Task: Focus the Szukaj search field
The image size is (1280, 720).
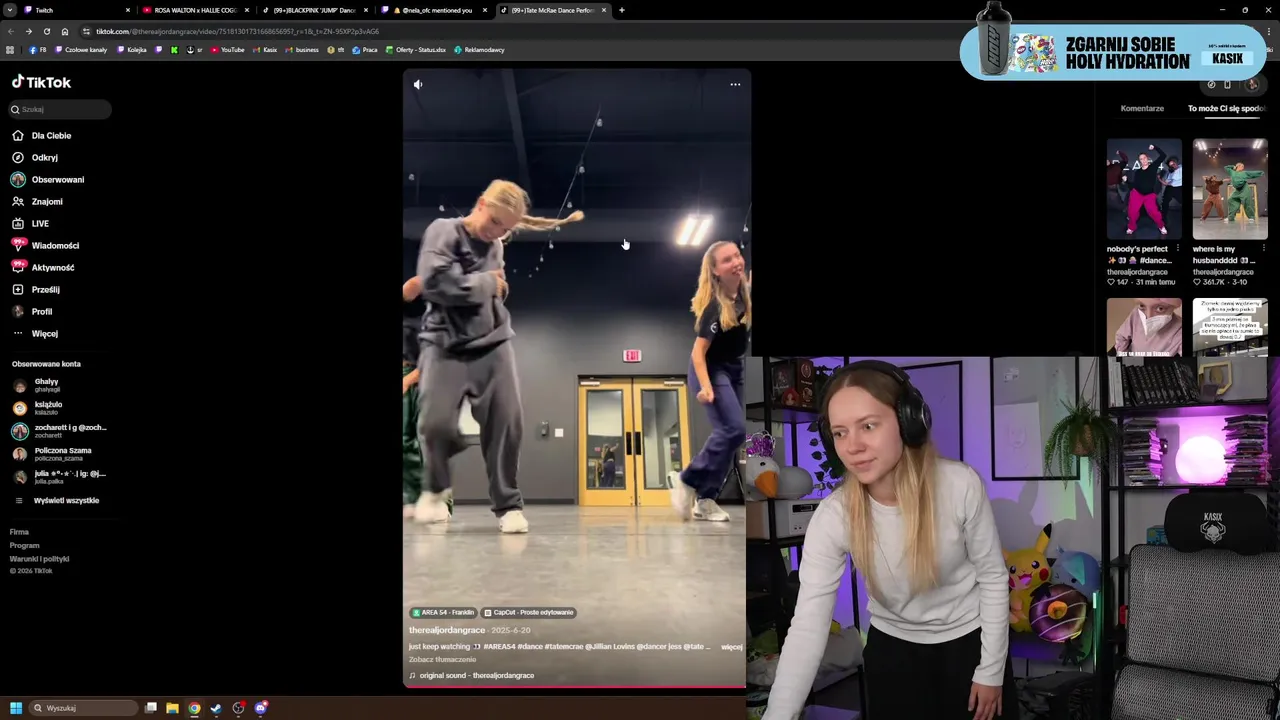Action: [60, 110]
